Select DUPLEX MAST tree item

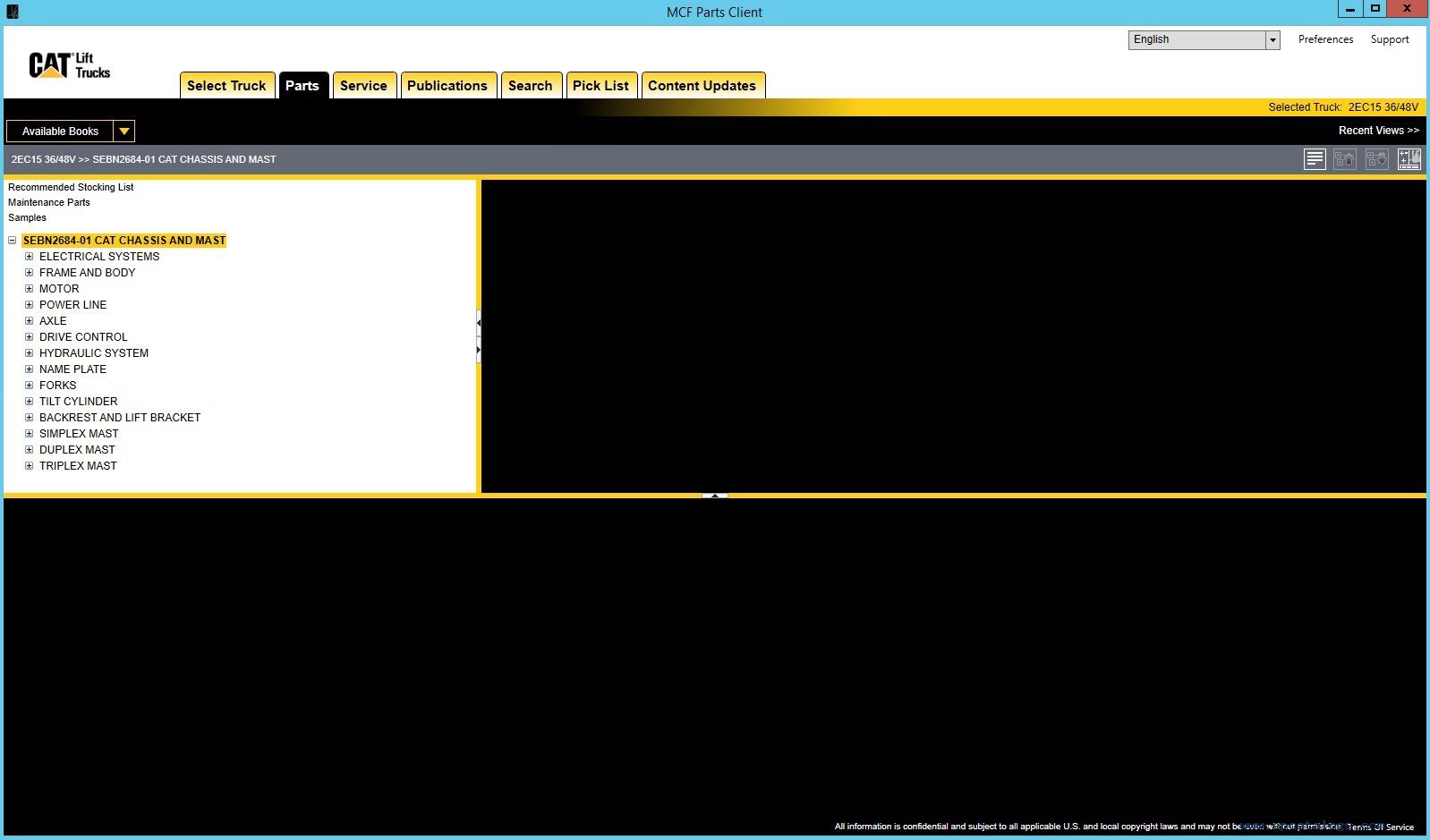pyautogui.click(x=77, y=450)
